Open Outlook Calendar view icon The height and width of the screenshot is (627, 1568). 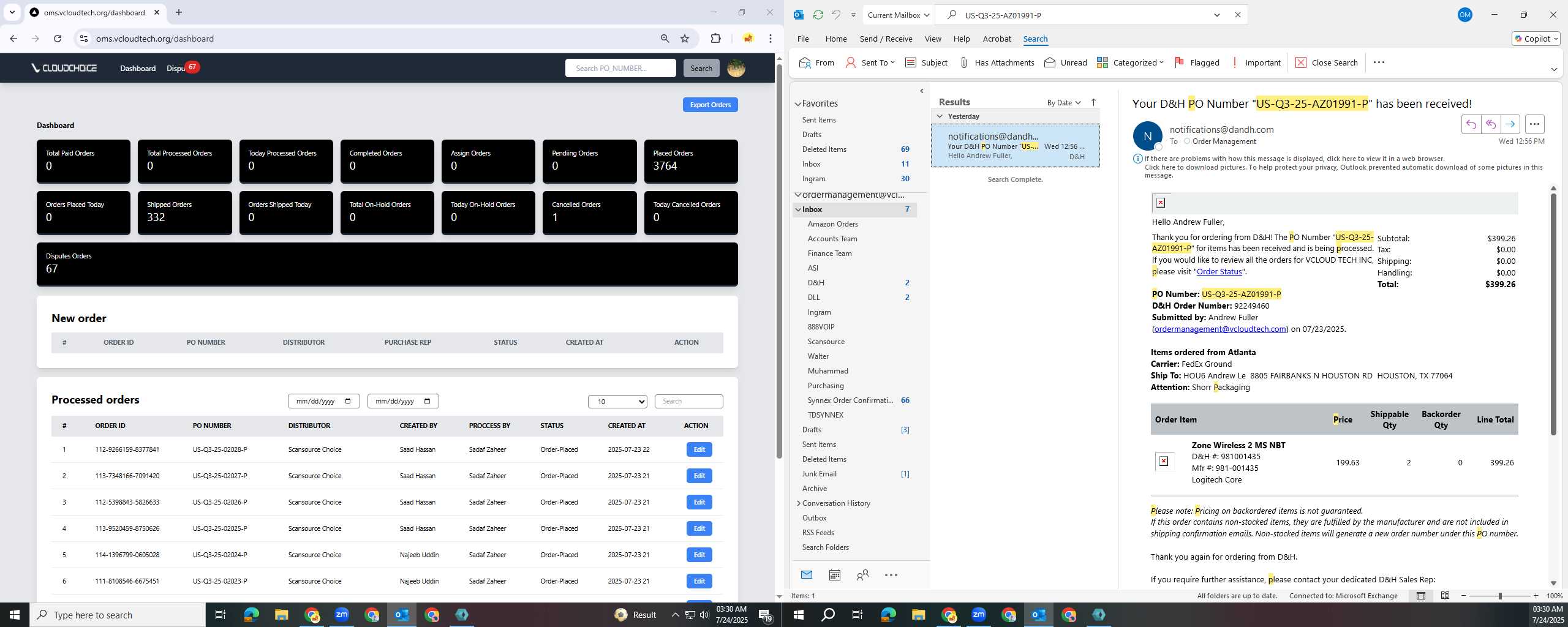click(x=834, y=574)
